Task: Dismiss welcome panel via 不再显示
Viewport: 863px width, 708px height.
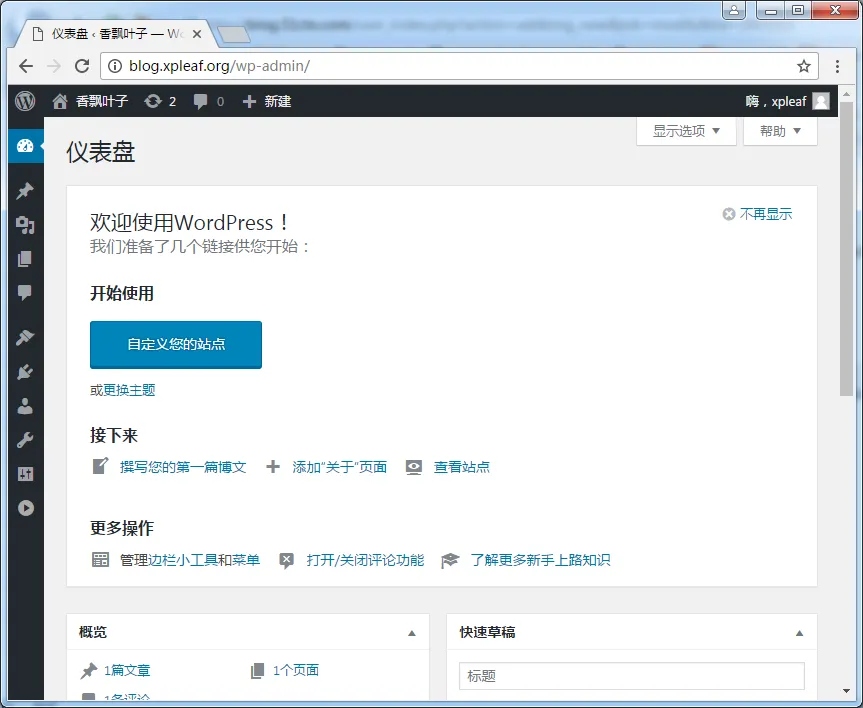Action: (x=757, y=214)
